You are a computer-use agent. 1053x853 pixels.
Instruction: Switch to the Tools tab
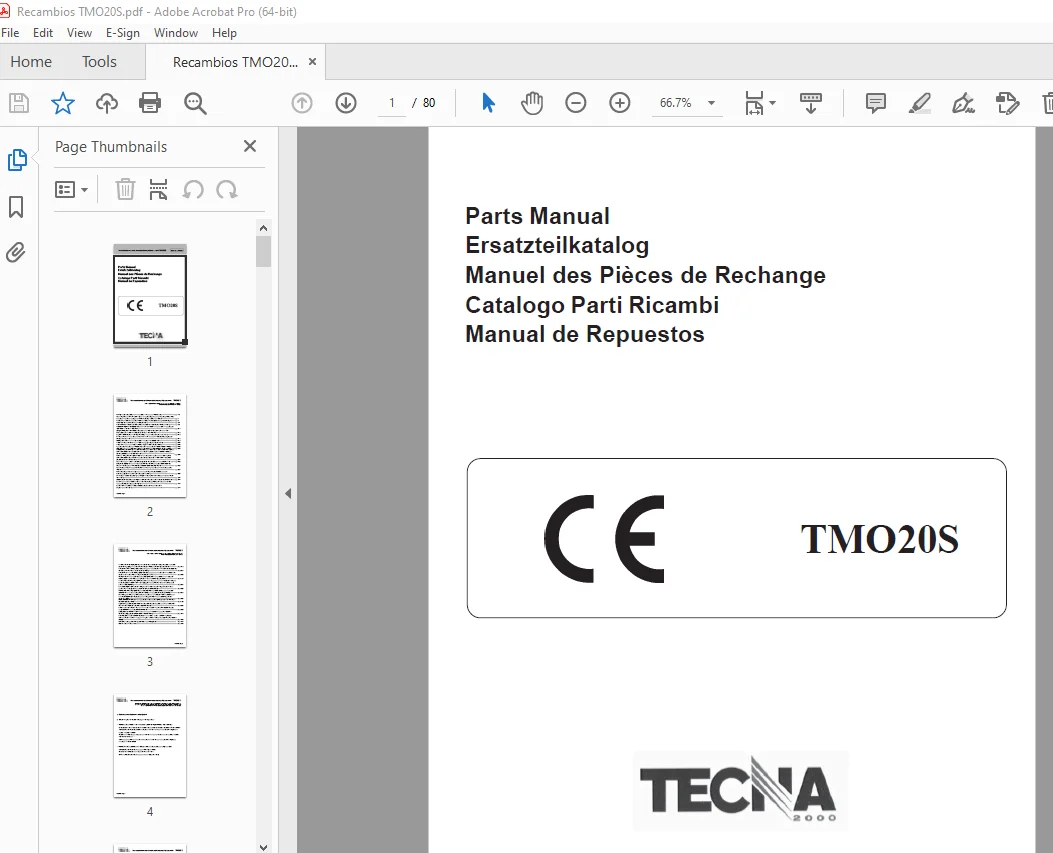coord(99,62)
